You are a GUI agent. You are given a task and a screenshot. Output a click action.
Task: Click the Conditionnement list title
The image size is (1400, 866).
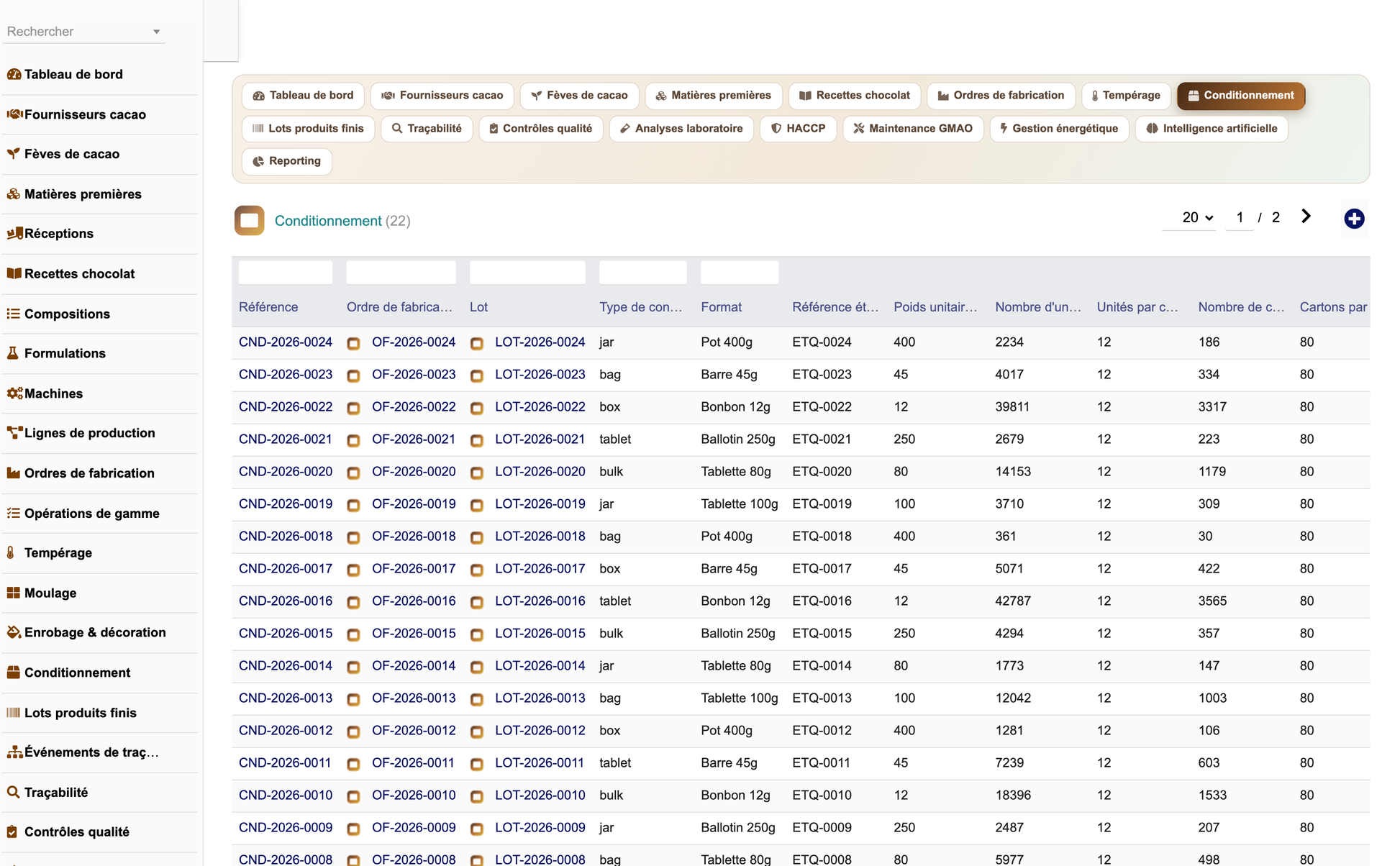328,221
